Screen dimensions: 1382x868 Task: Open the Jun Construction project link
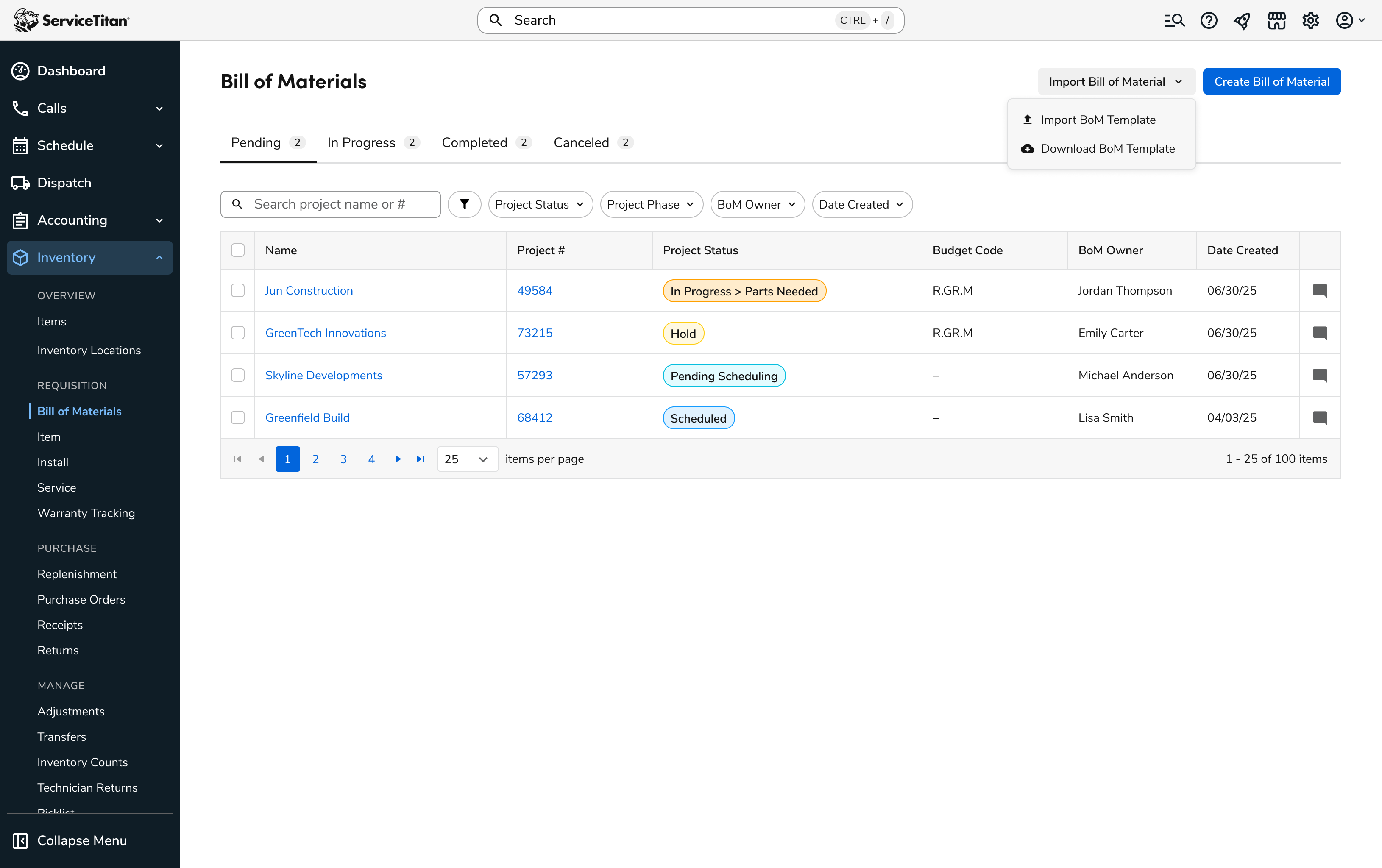pos(309,290)
